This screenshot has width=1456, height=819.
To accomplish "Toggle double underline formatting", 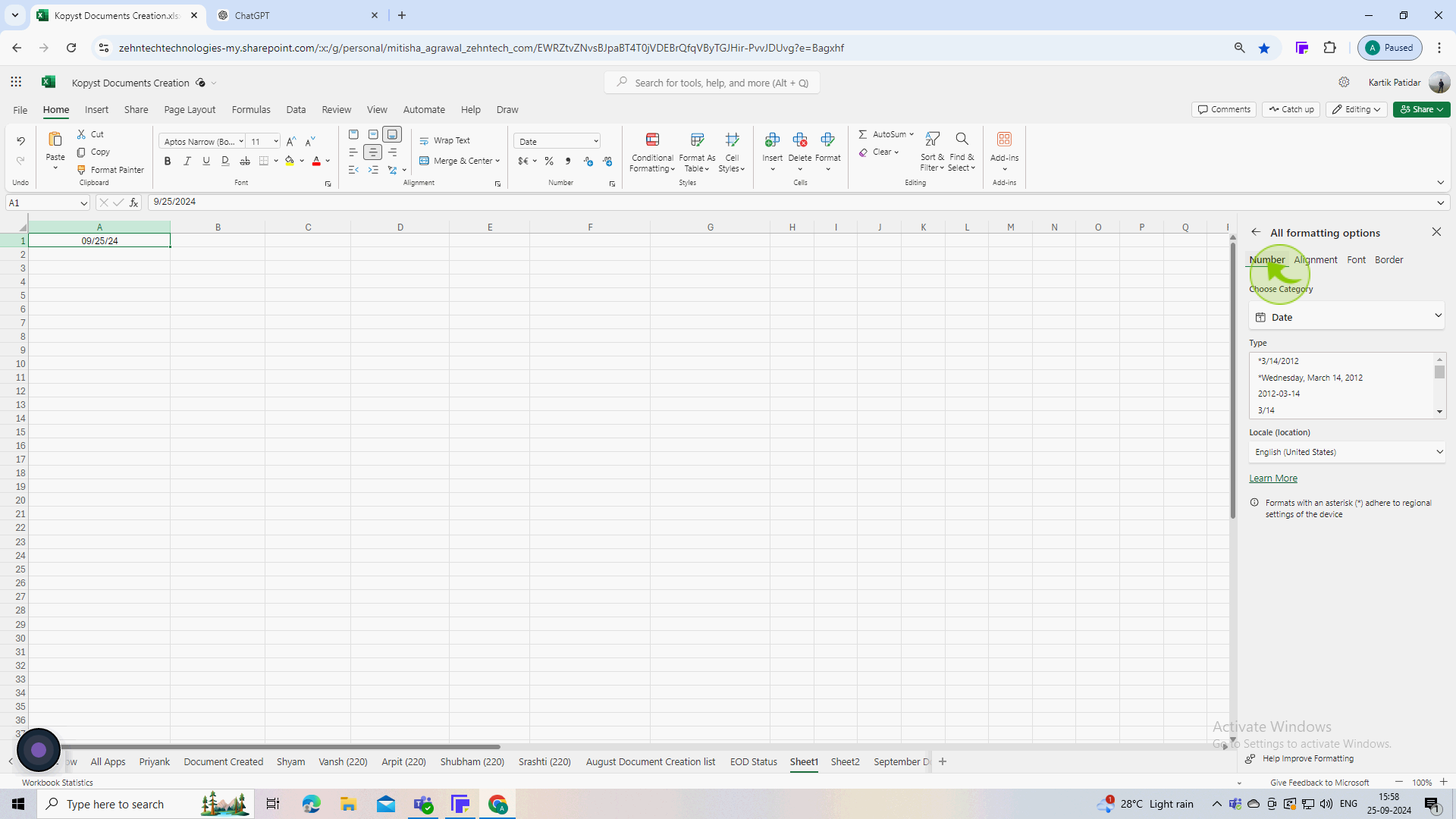I will [x=225, y=161].
